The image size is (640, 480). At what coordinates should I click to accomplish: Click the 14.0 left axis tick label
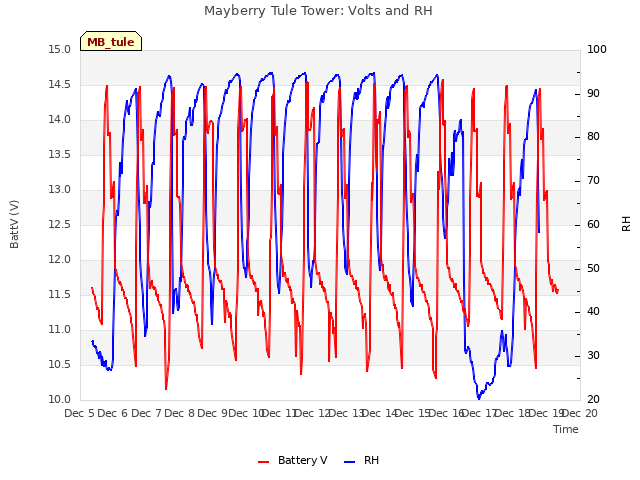(x=60, y=120)
